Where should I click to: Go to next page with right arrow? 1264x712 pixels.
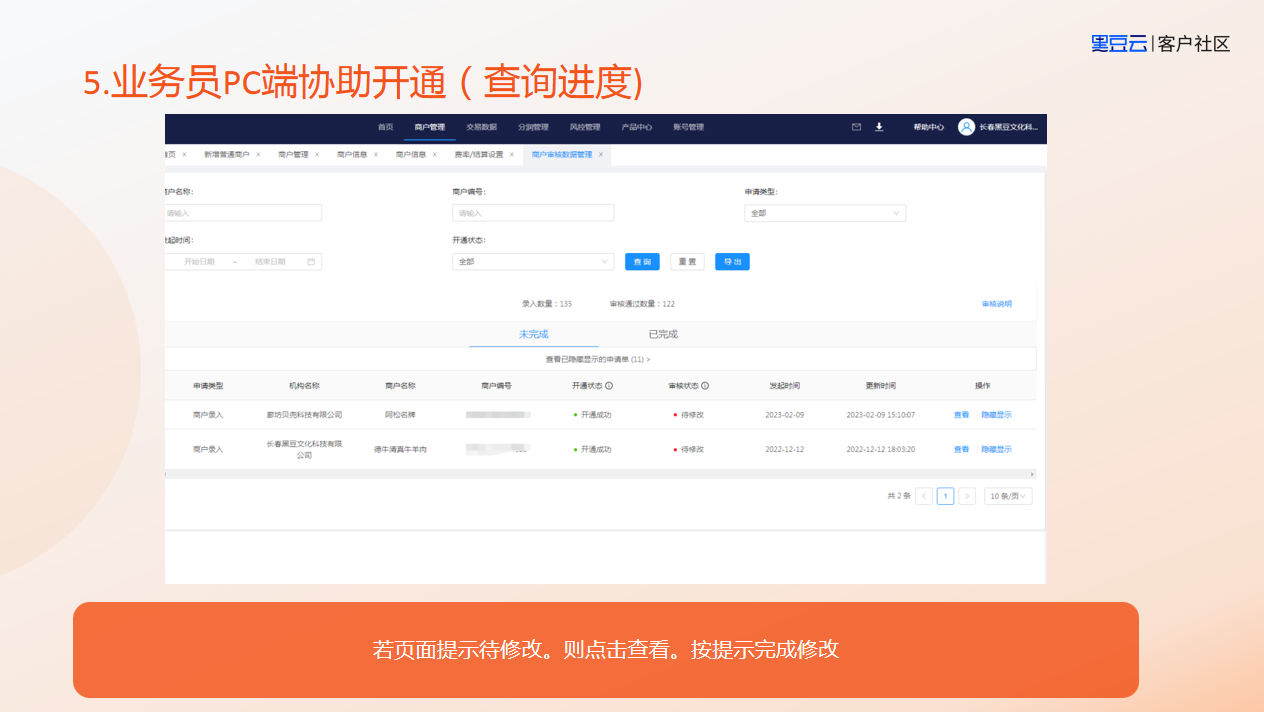(967, 496)
